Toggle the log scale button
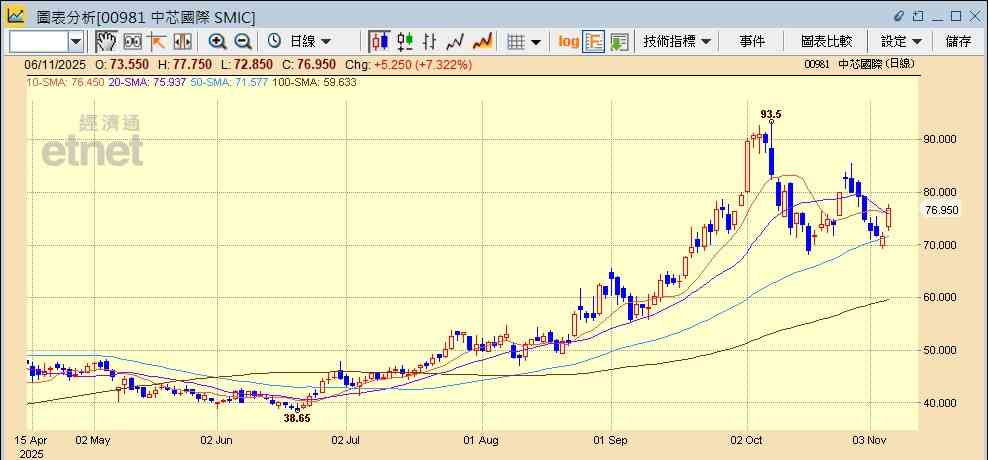 click(x=568, y=41)
